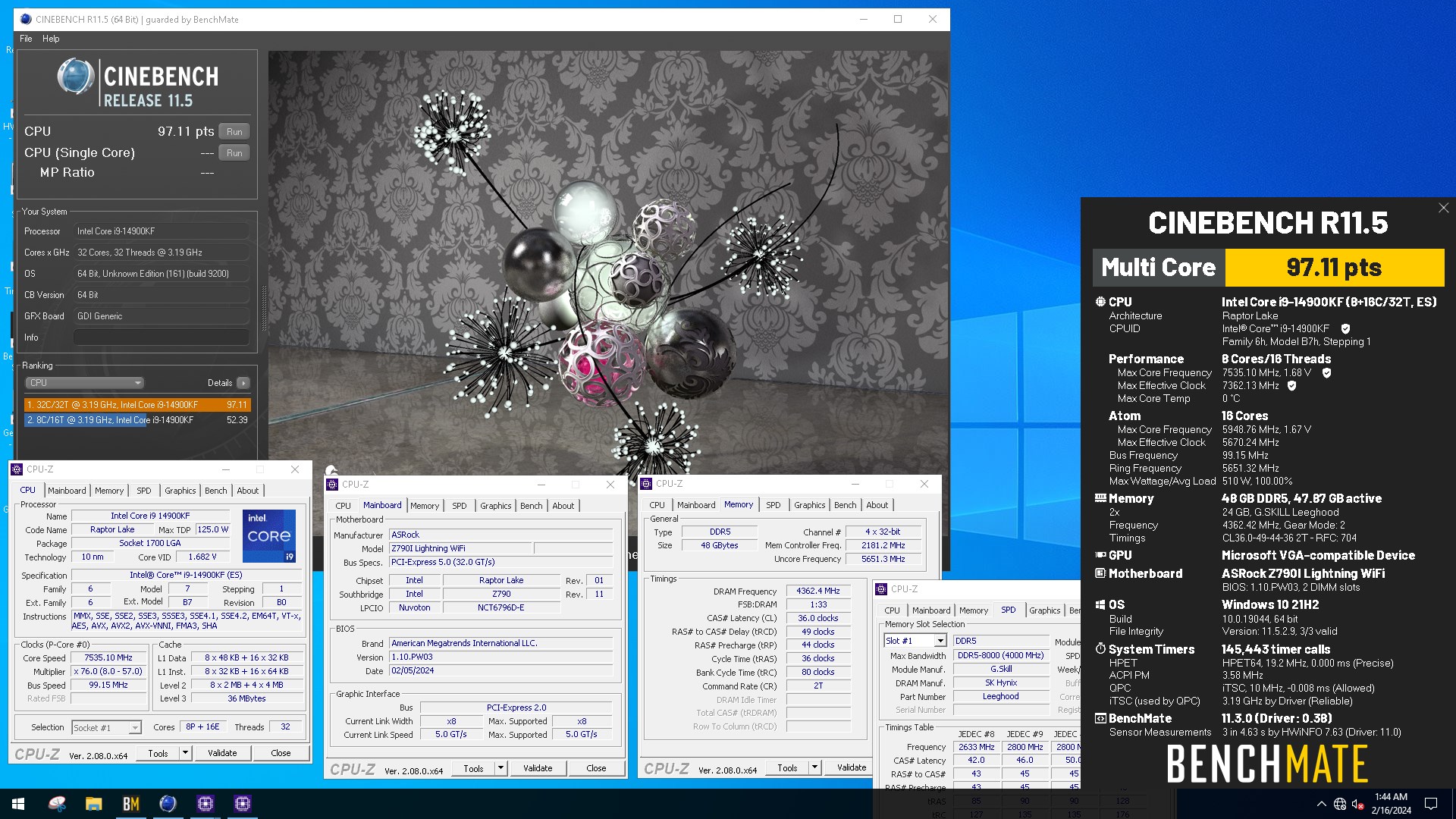The width and height of the screenshot is (1456, 819).
Task: Click Tools button in CPU-Z Mainboard window
Action: [473, 768]
